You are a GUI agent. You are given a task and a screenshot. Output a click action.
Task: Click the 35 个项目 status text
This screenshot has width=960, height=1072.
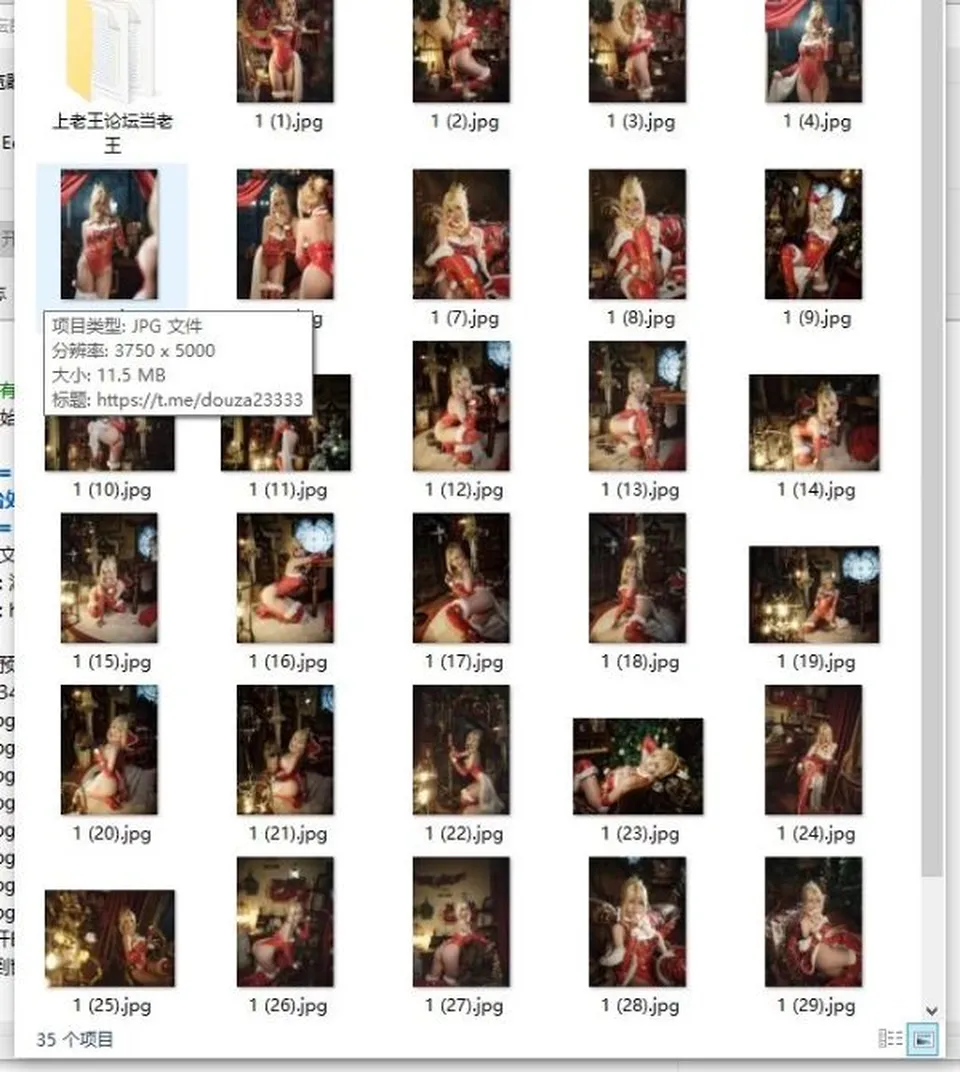pyautogui.click(x=75, y=1040)
